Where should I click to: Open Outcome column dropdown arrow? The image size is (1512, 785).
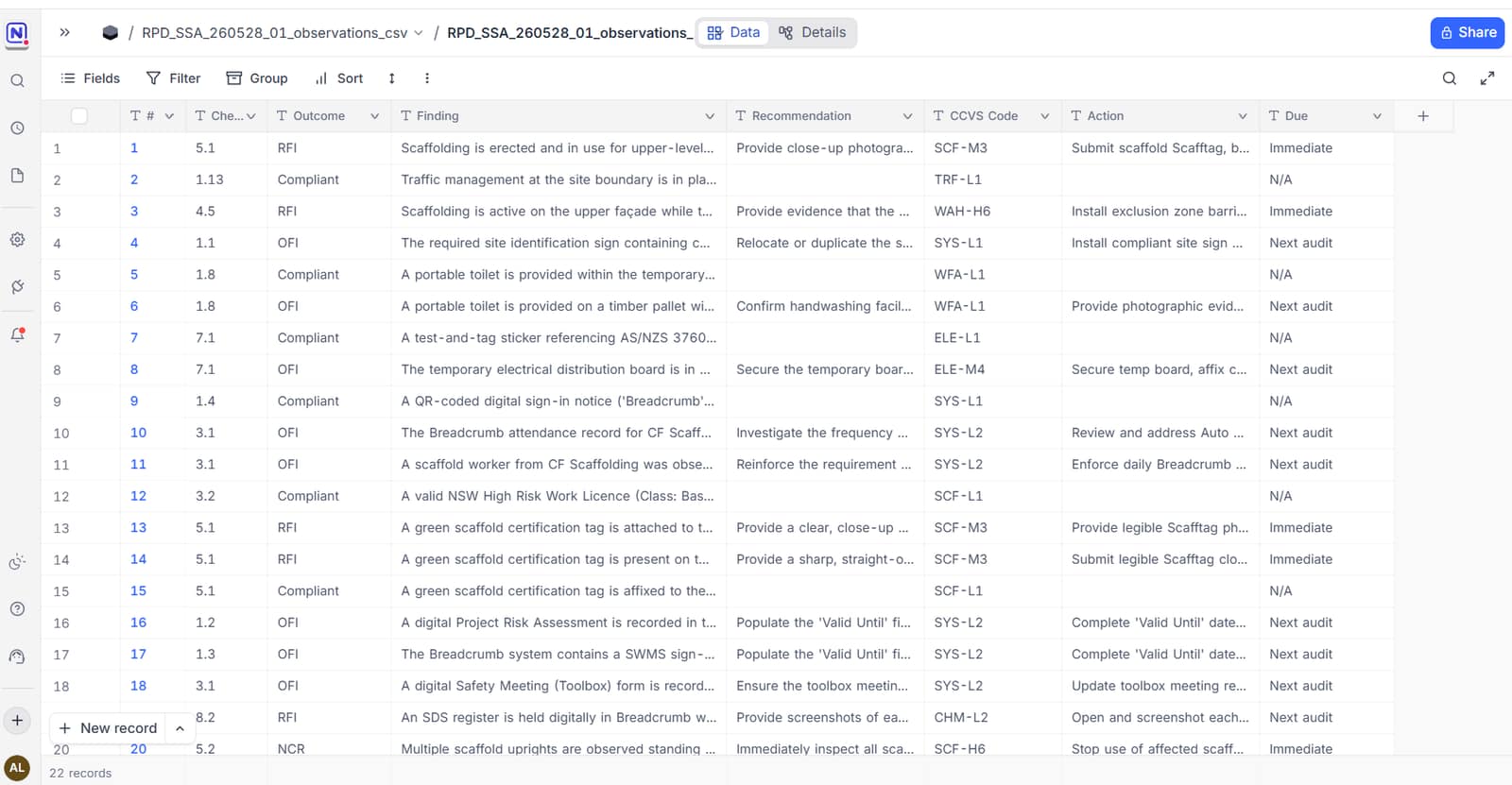374,116
